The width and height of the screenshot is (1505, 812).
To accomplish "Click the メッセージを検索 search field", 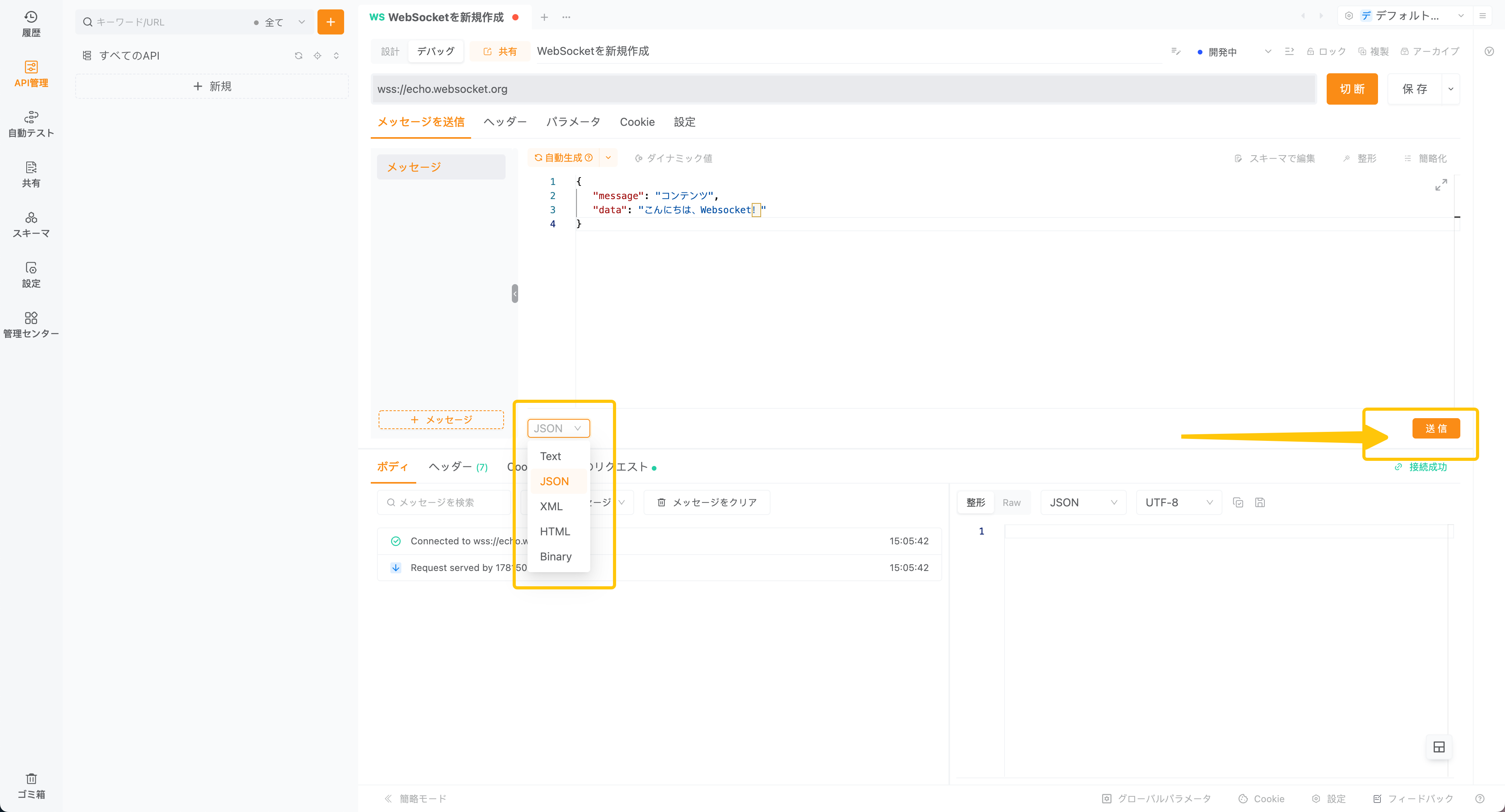I will coord(444,502).
